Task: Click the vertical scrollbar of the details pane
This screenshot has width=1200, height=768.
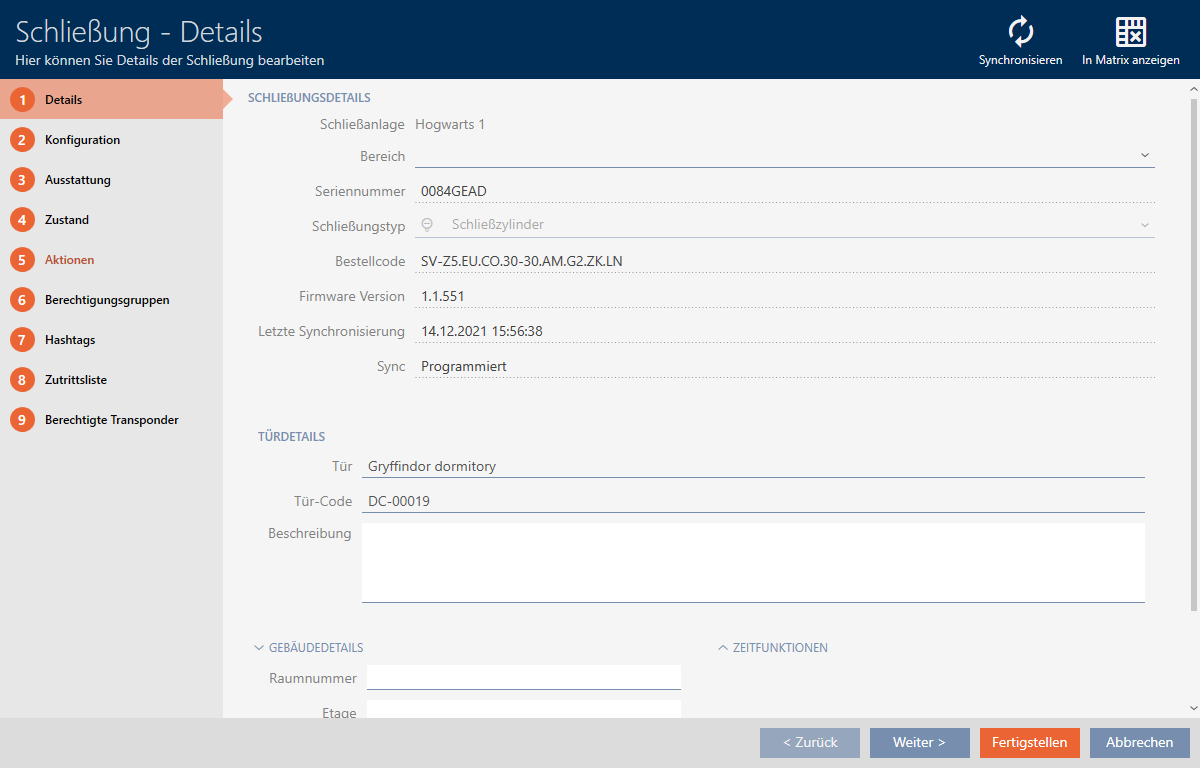Action: [1192, 350]
